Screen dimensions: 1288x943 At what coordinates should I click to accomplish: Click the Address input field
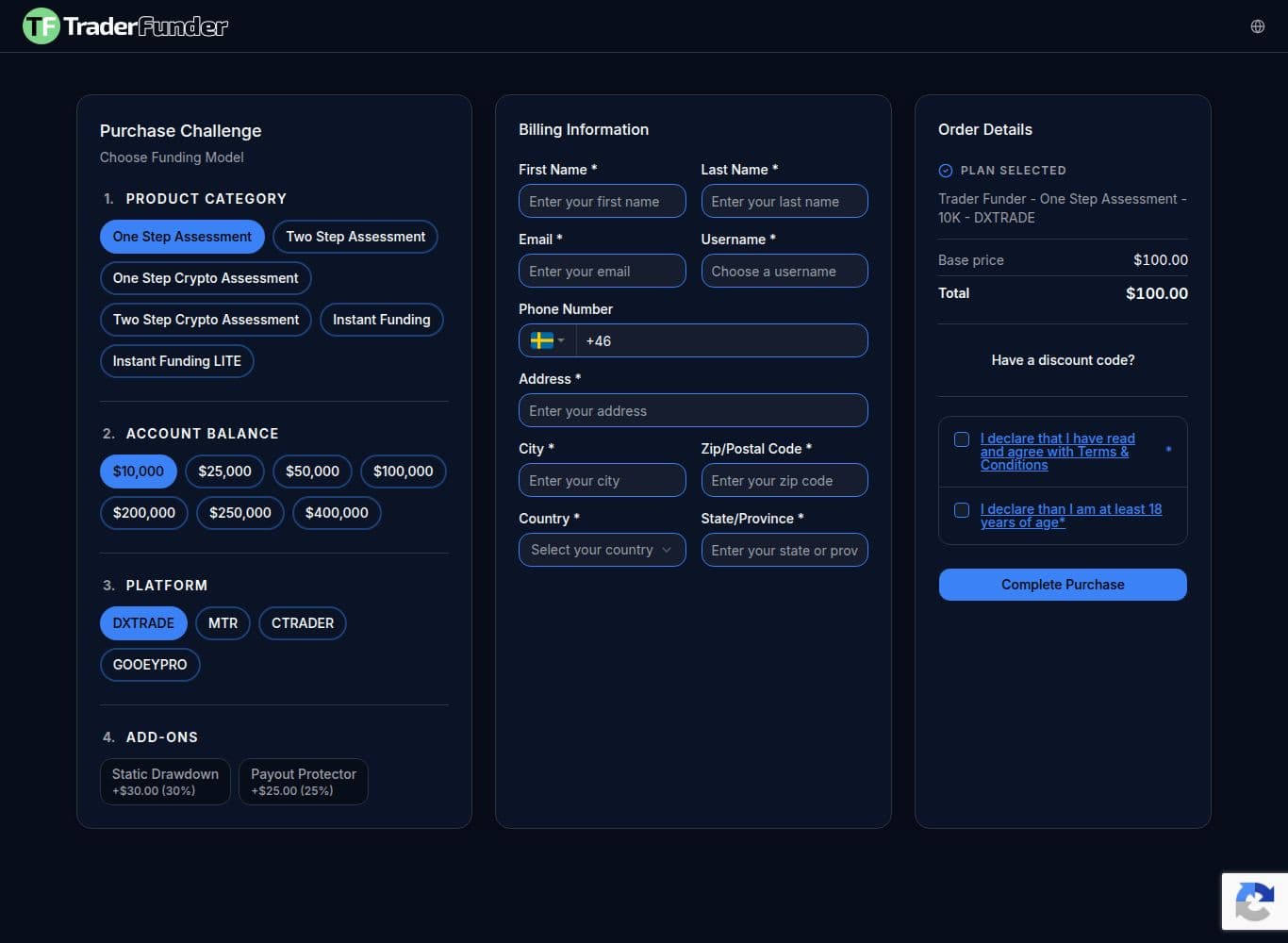click(x=693, y=410)
